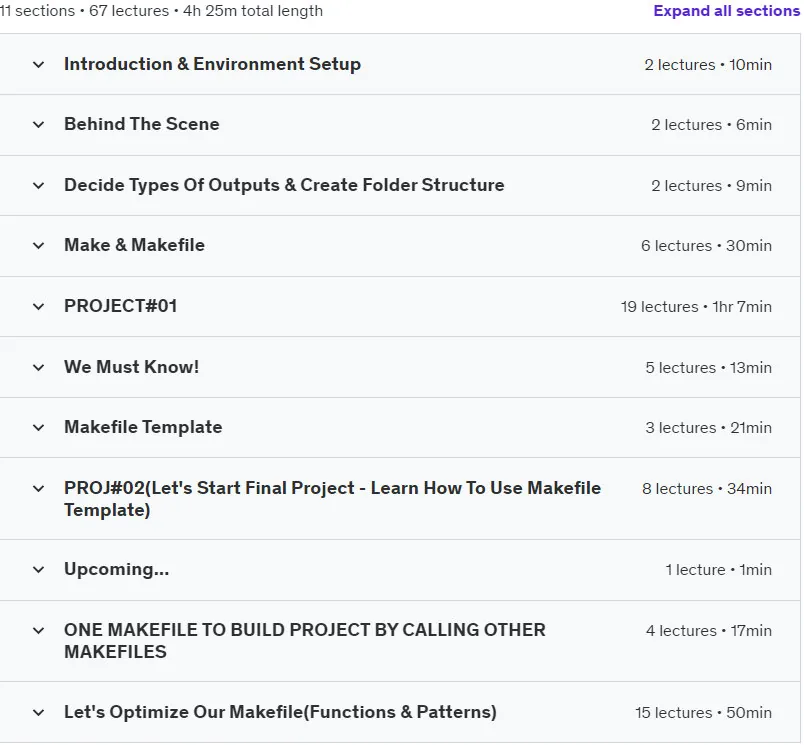Open the chevron beside Upcoming... section
The height and width of the screenshot is (745, 804).
point(38,570)
